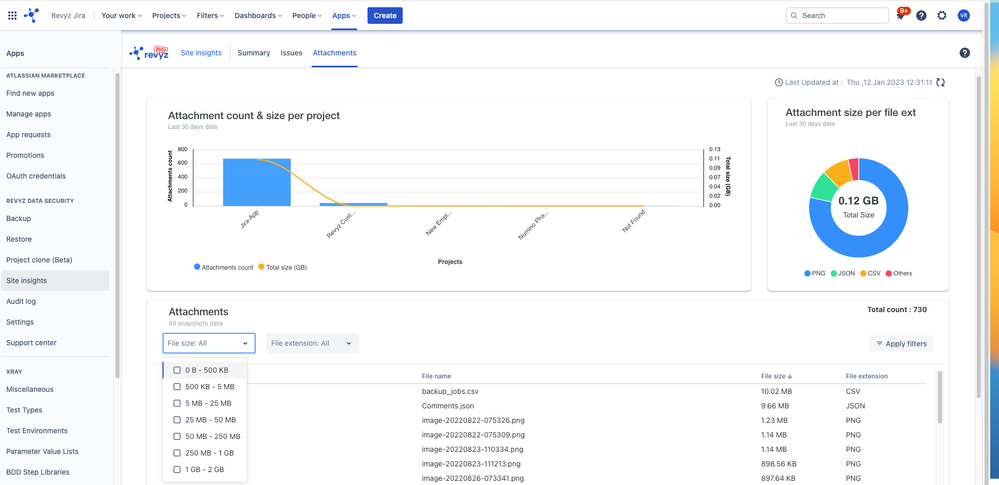Click the Jira-App bar in chart
Image resolution: width=999 pixels, height=485 pixels.
(257, 182)
